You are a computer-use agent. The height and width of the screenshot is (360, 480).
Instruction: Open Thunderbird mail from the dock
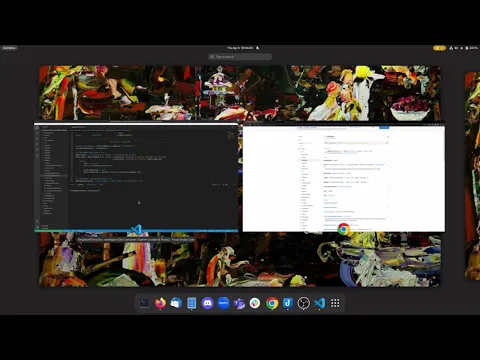tap(176, 303)
